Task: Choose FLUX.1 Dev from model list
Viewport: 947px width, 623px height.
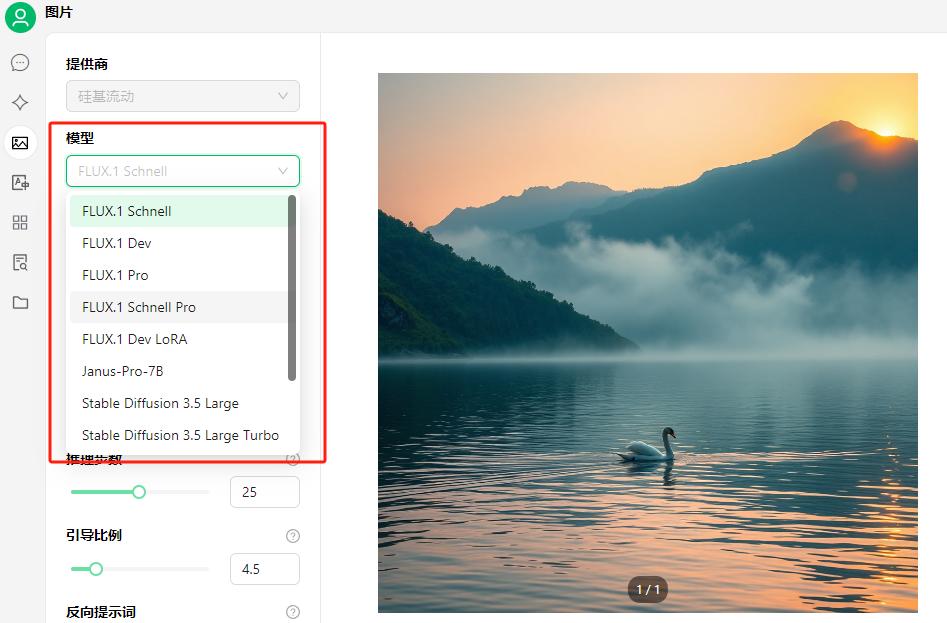Action: (179, 243)
